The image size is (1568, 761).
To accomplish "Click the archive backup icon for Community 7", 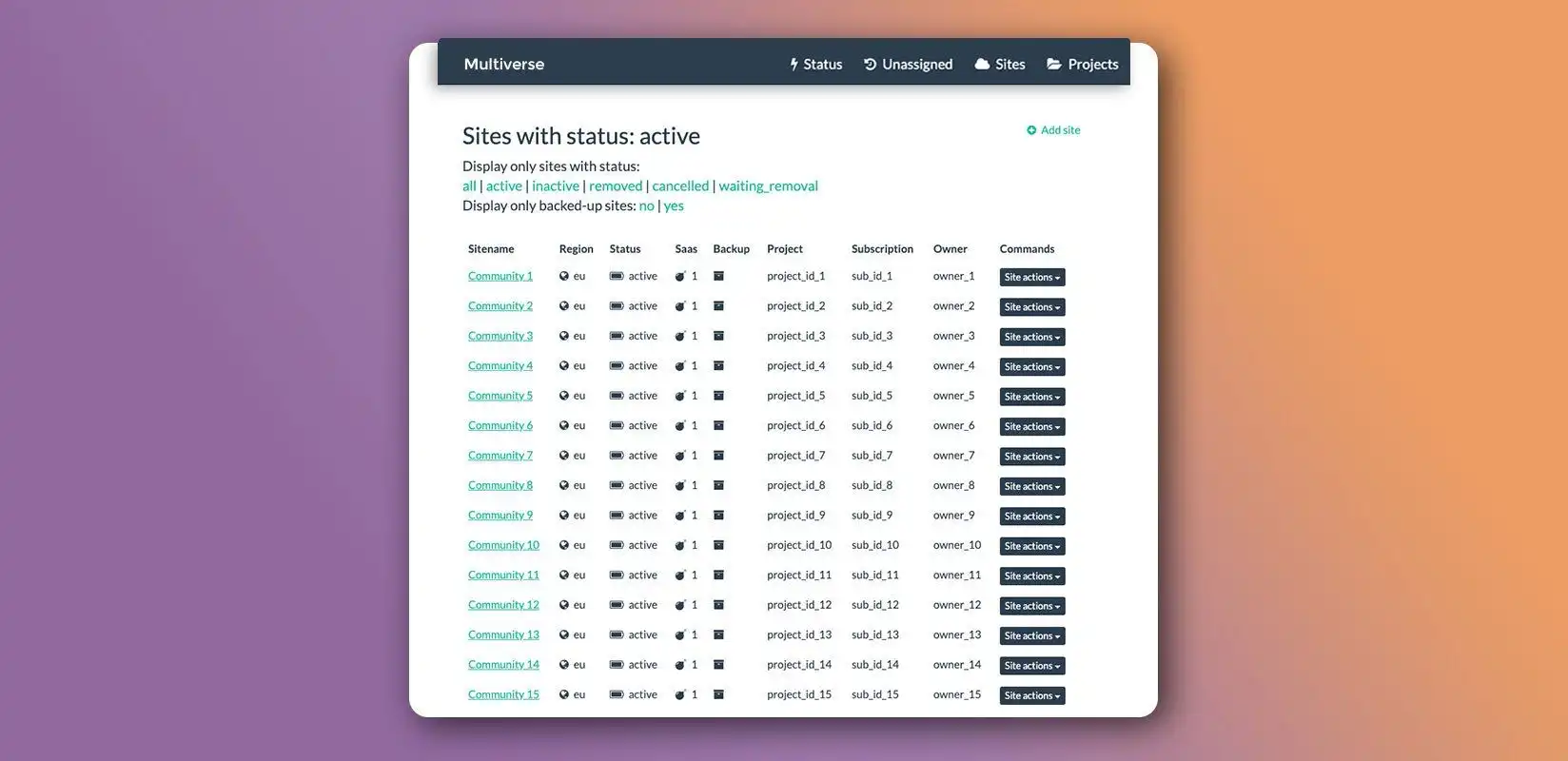I will [719, 456].
